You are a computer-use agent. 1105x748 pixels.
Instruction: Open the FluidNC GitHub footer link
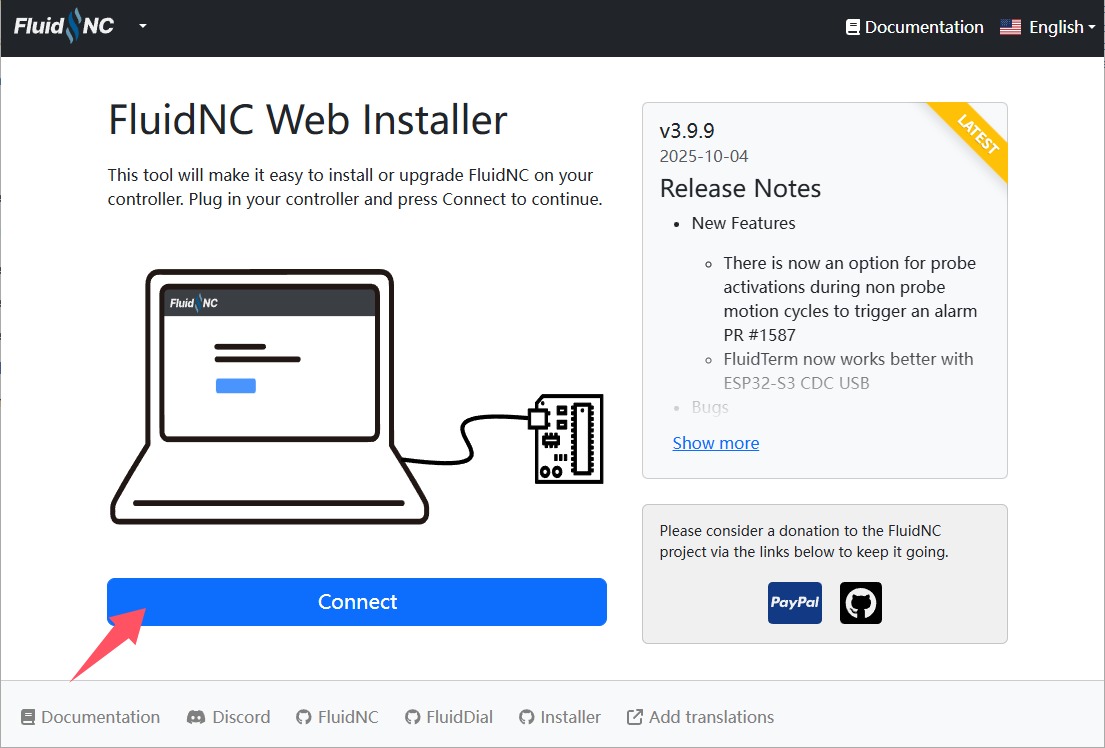tap(337, 717)
